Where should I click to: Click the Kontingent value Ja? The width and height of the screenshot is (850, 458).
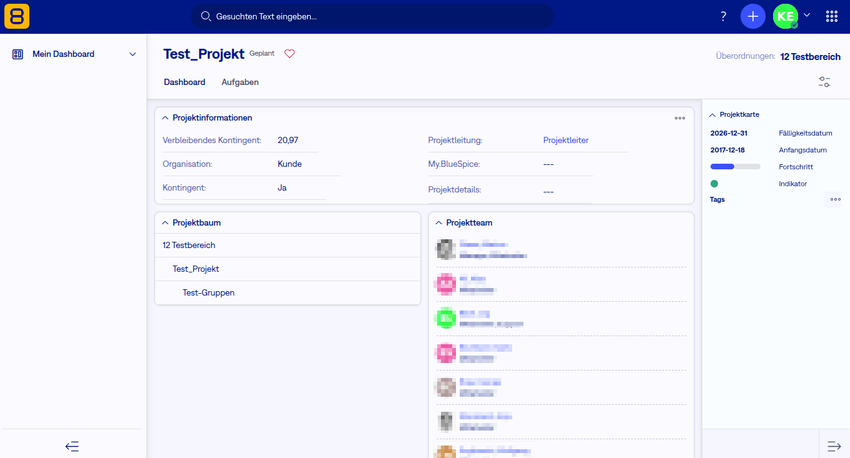point(282,188)
